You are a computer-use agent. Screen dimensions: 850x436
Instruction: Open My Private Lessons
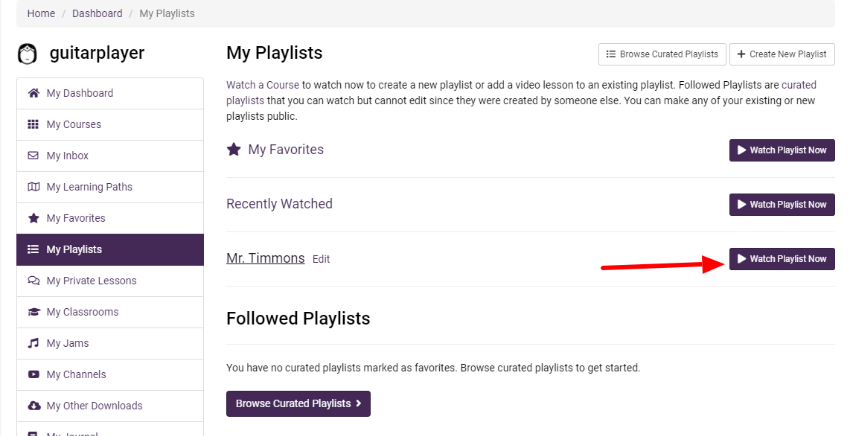click(x=110, y=281)
